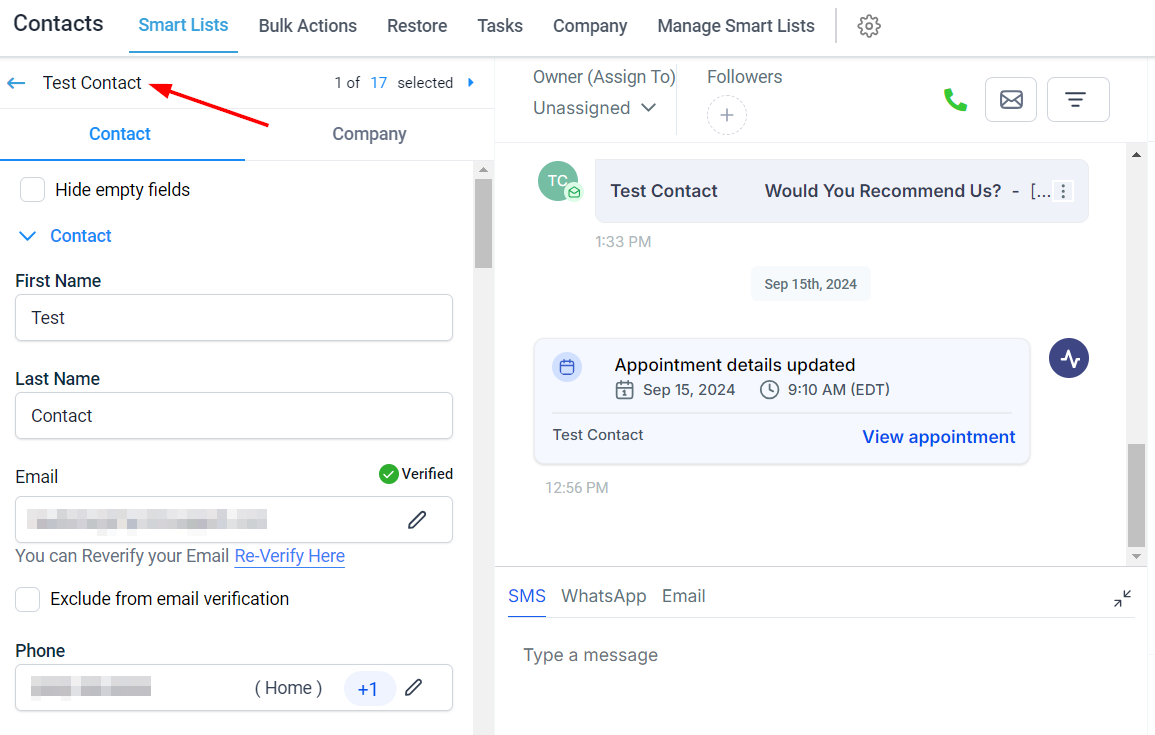Image resolution: width=1155 pixels, height=735 pixels.
Task: Select the WhatsApp message tab
Action: 603,596
